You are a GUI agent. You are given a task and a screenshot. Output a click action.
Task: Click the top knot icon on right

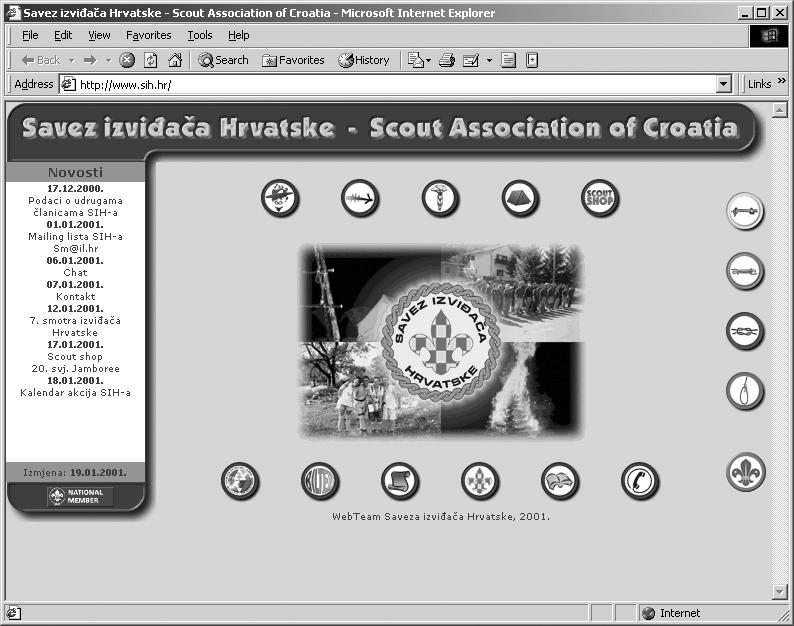[745, 211]
